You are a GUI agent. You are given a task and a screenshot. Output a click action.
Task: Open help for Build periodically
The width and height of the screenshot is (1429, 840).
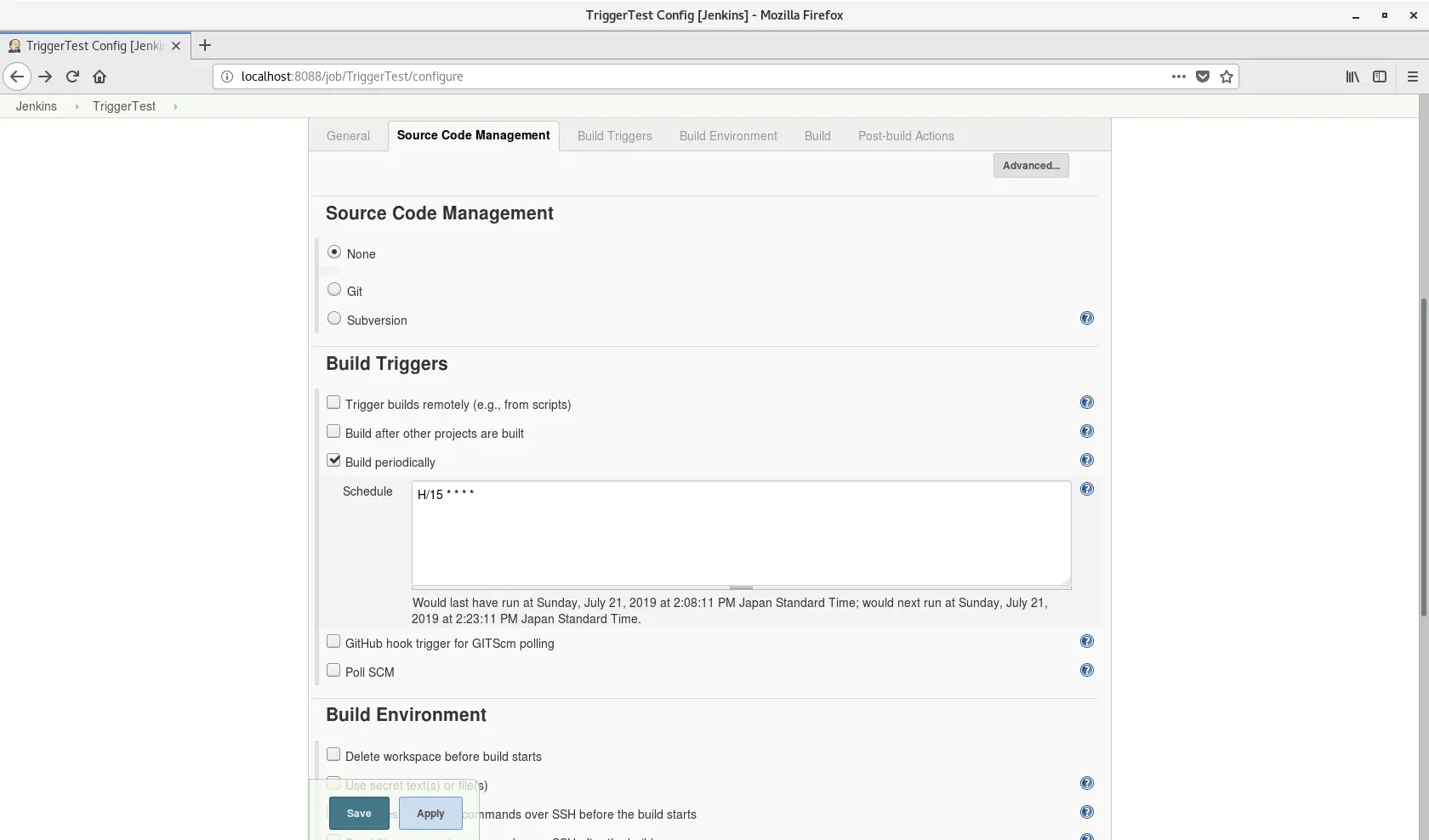(1087, 460)
